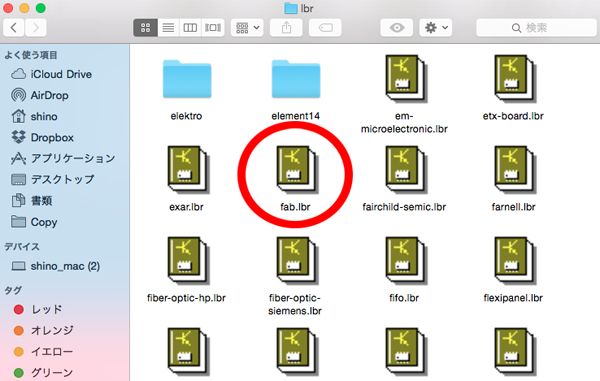This screenshot has width=600, height=381.
Task: Open the item arrangement dropdown
Action: (247, 28)
